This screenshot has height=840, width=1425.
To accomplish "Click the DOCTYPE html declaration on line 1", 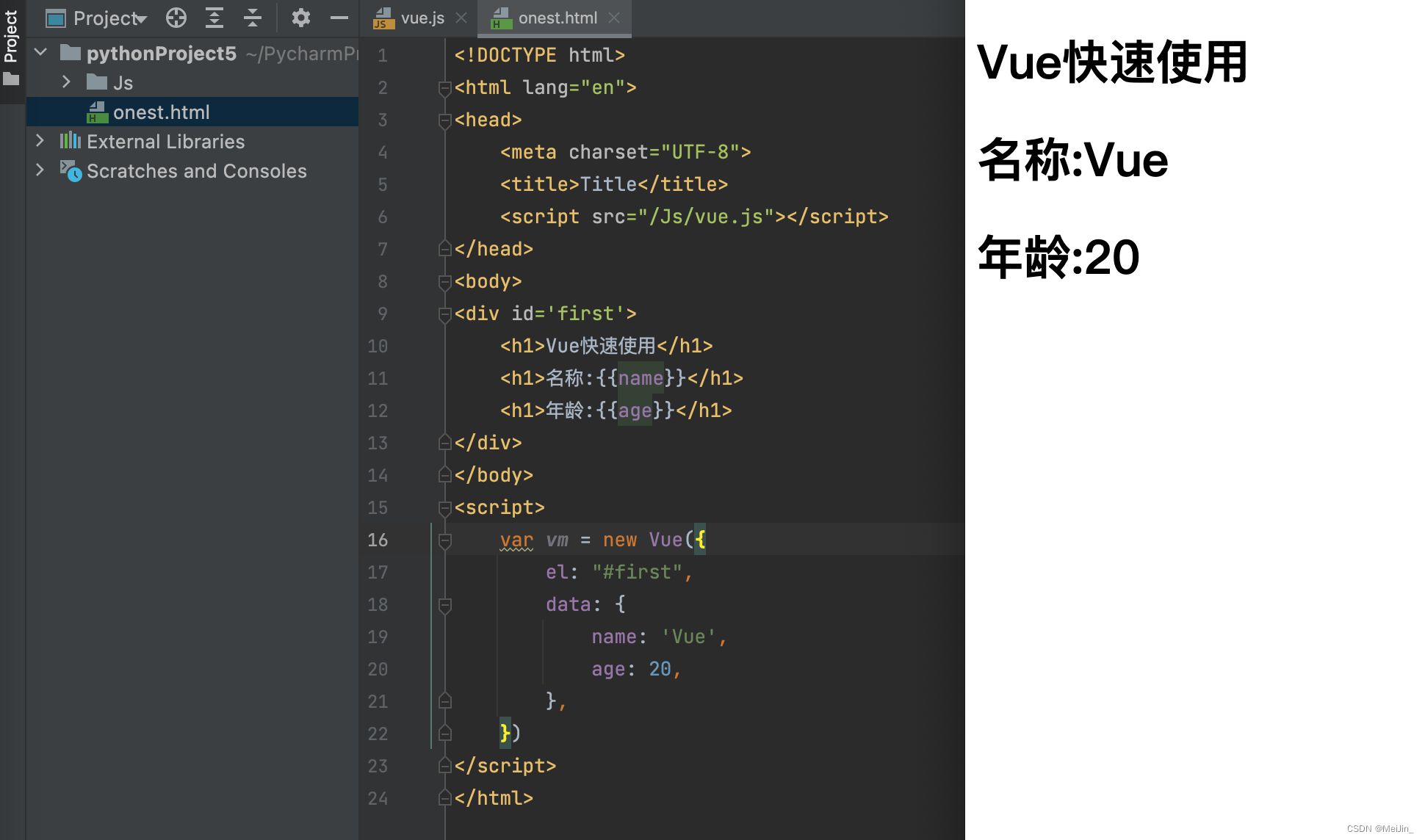I will point(540,55).
